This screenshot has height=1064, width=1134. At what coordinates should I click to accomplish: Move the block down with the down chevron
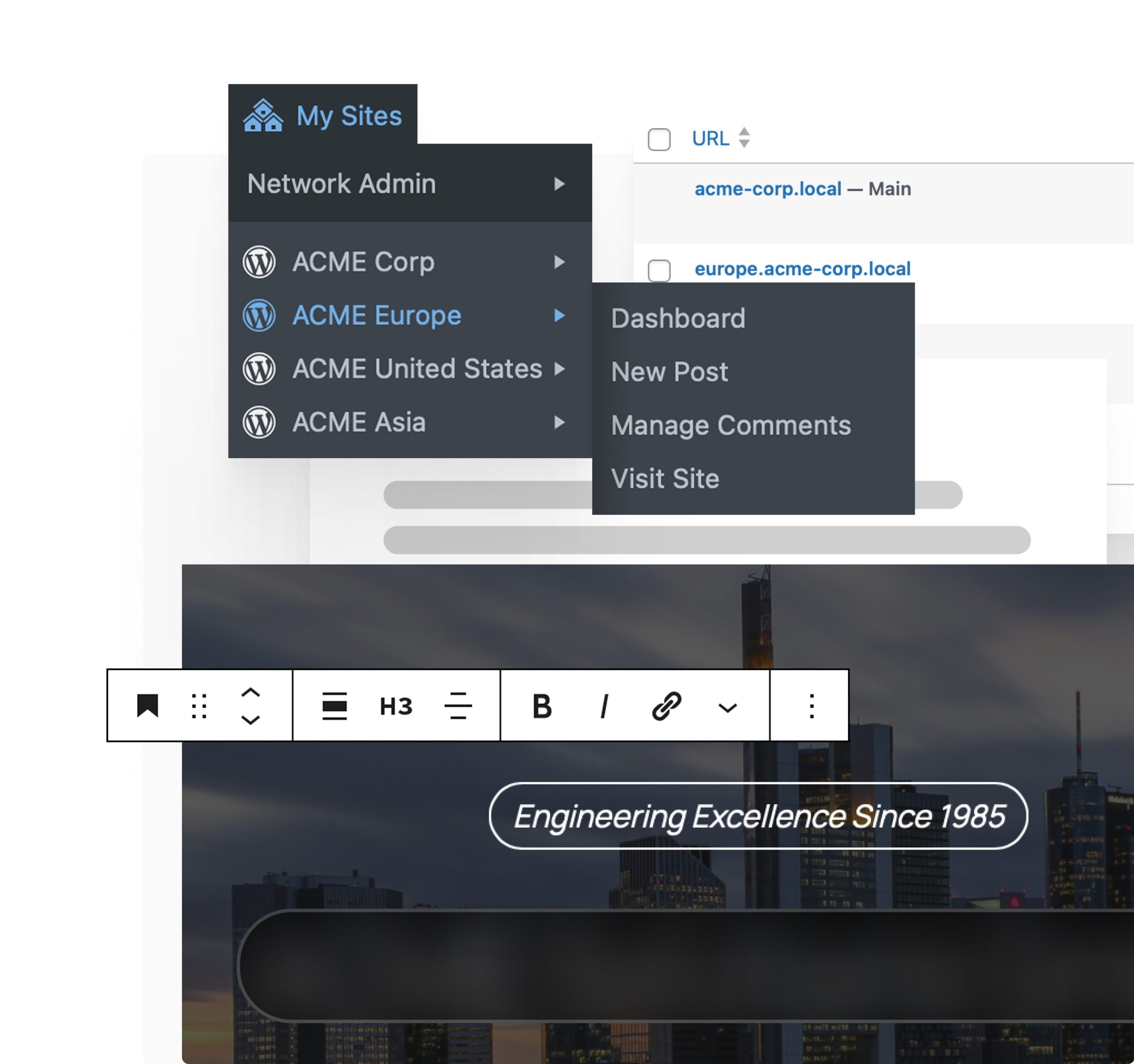(250, 720)
